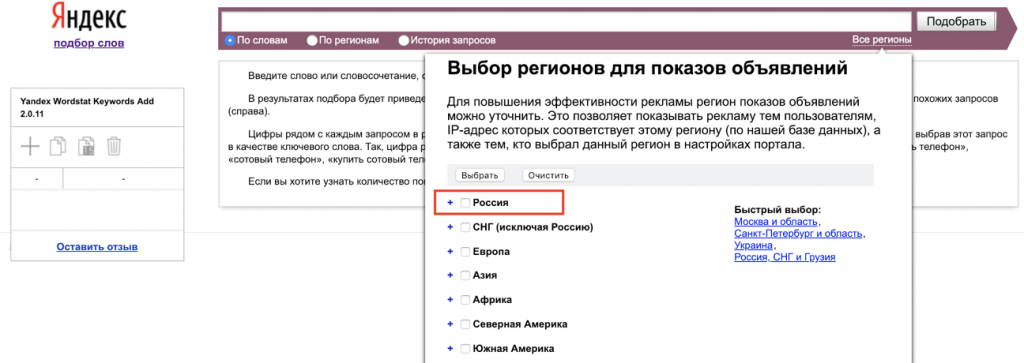Quick-select Санкт-Петербург и область
Viewport: 1024px width, 363px height.
pos(798,234)
